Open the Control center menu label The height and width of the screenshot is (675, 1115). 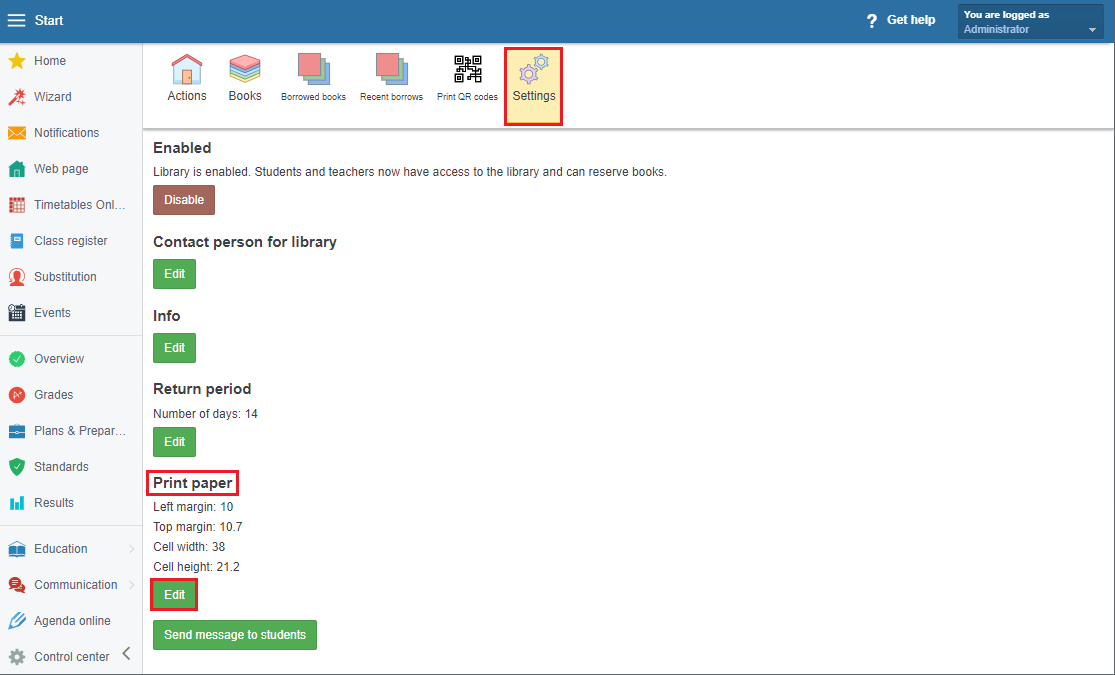(x=72, y=657)
